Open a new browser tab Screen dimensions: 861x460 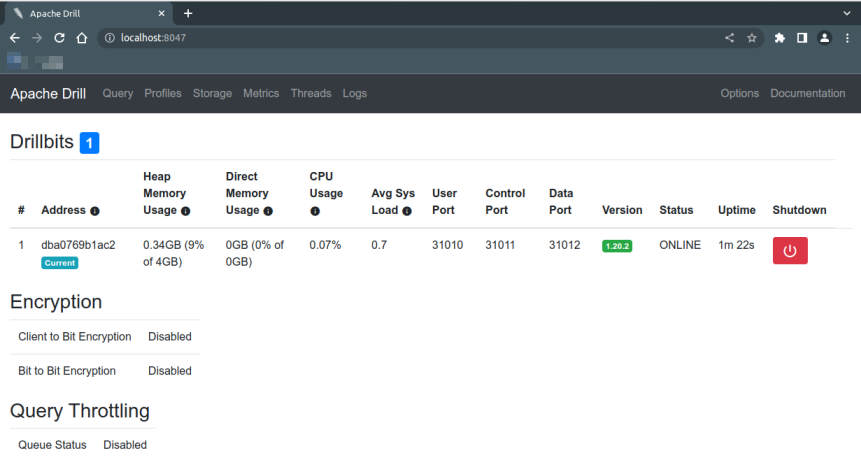[188, 13]
